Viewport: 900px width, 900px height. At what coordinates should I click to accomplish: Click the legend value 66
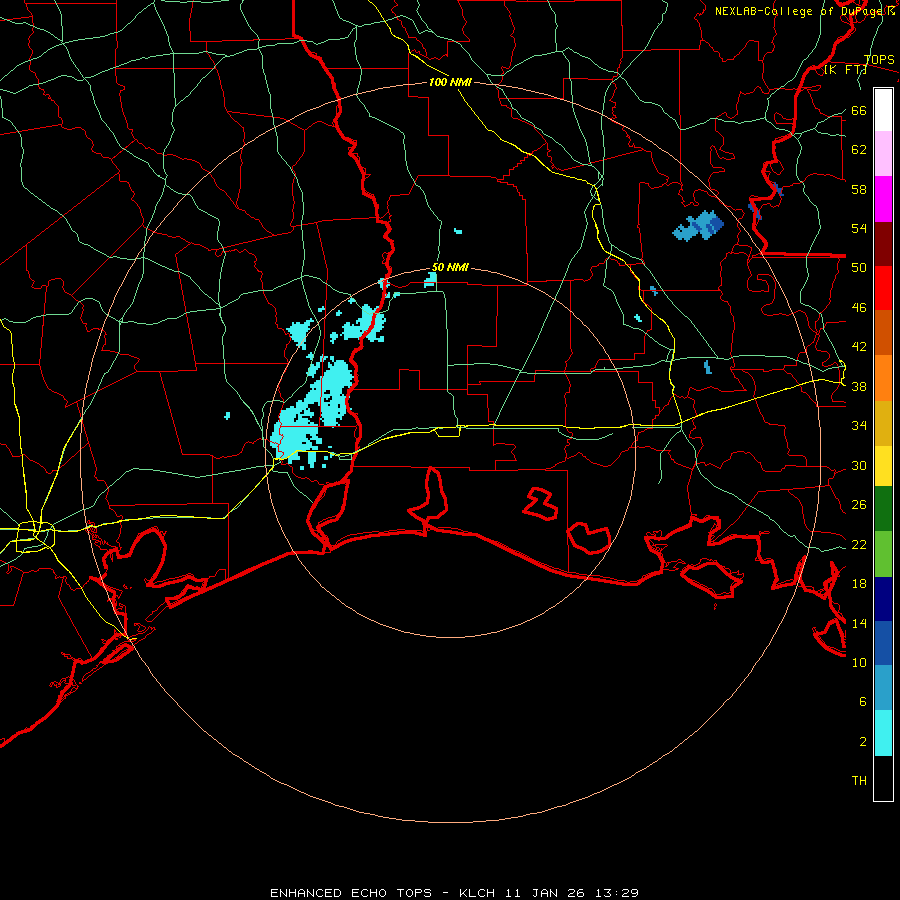(x=859, y=110)
